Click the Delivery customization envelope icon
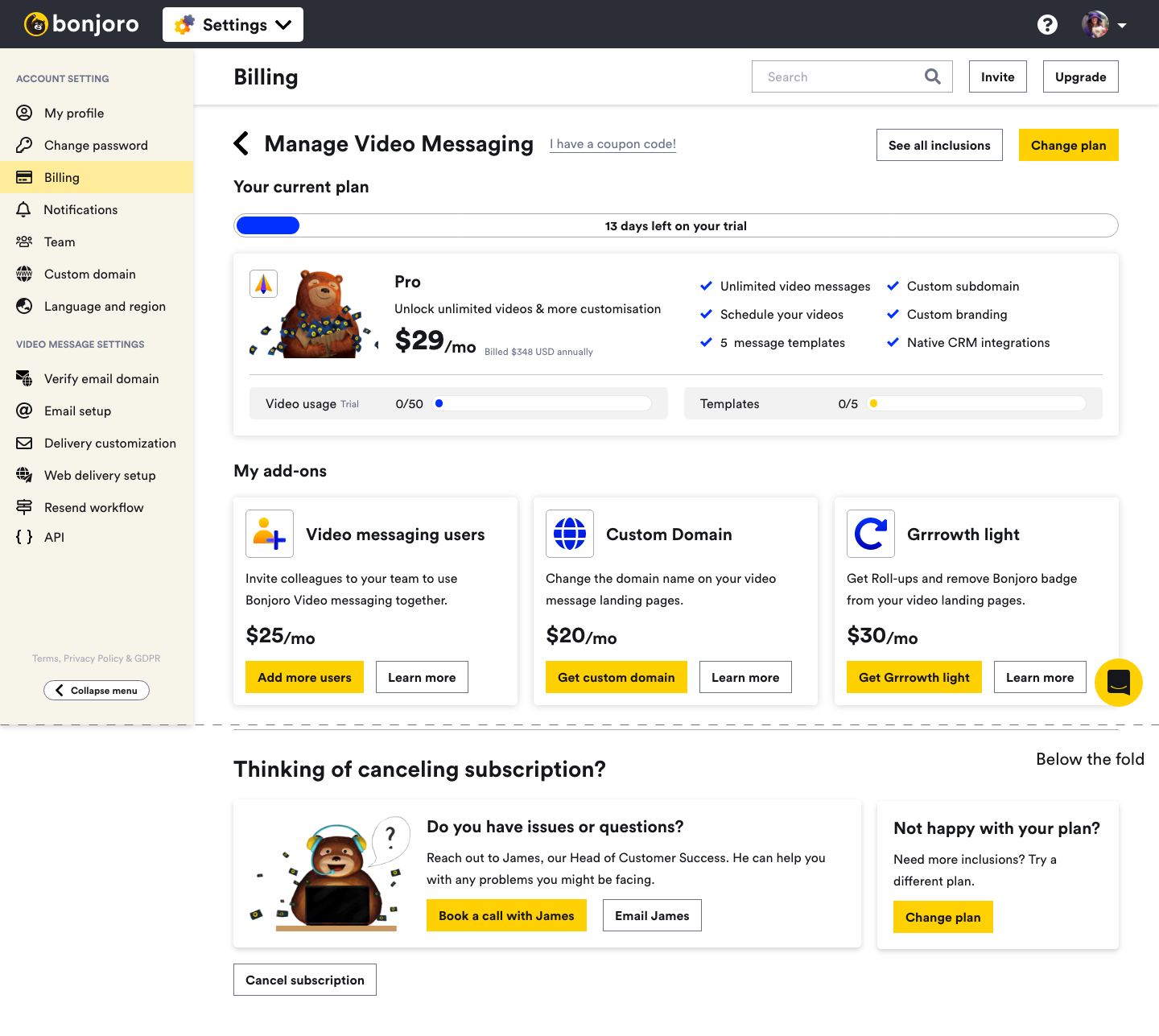This screenshot has width=1159, height=1036. pos(24,443)
